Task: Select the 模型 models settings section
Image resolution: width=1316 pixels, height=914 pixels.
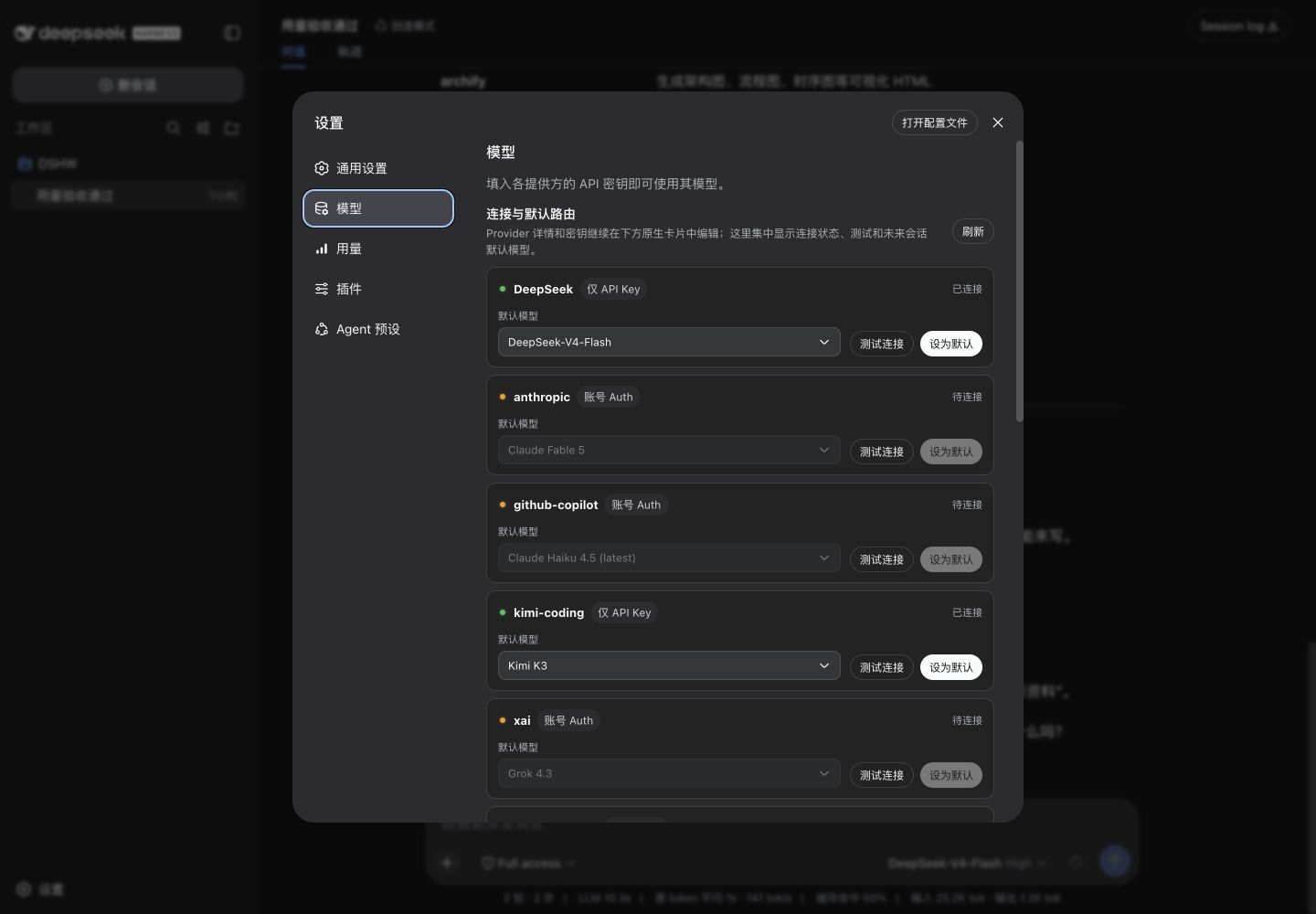Action: point(378,208)
